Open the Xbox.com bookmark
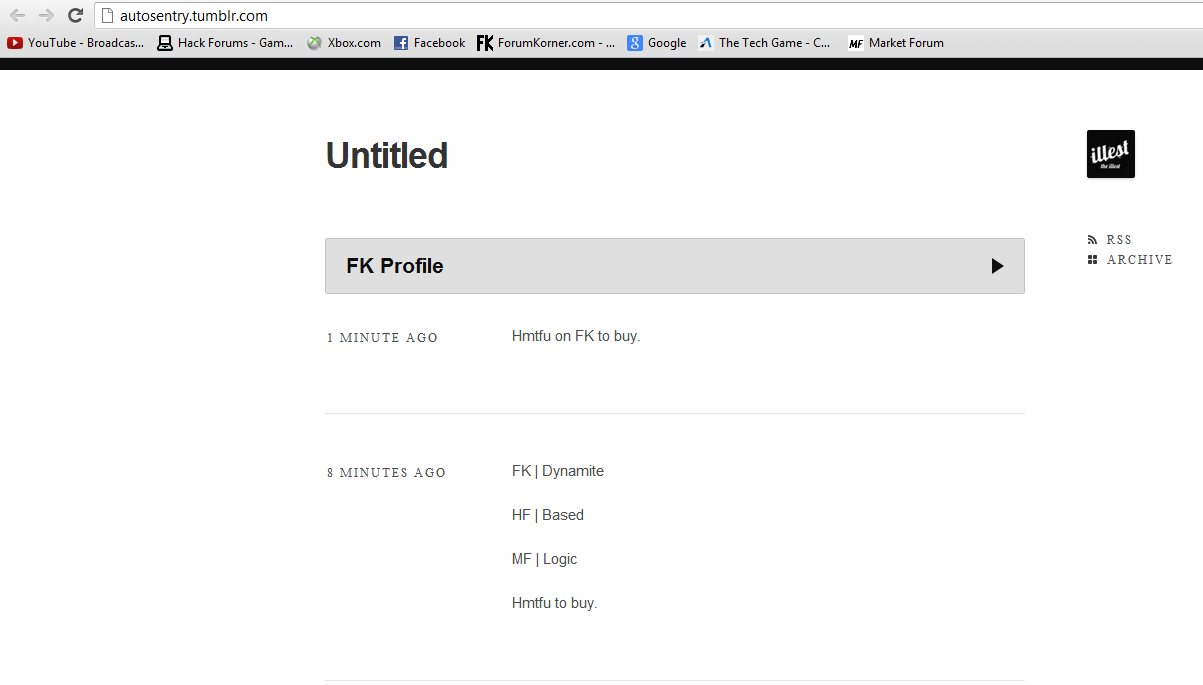Screen dimensions: 1203x685 point(343,43)
